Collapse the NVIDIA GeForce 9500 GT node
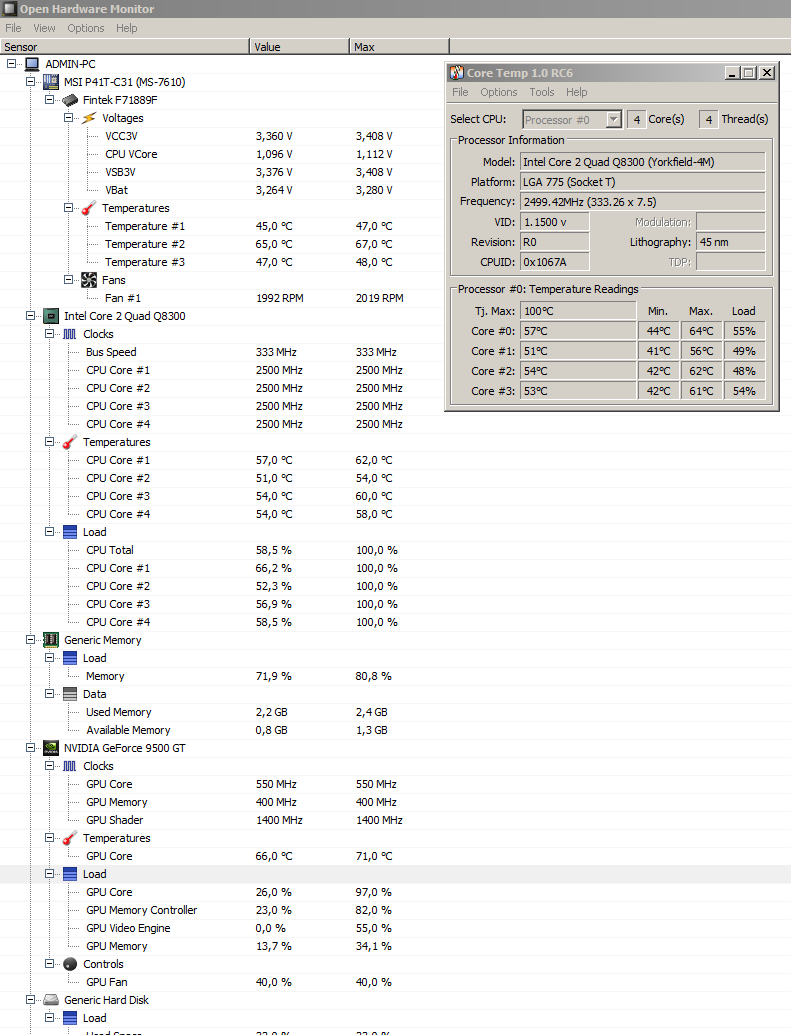Screen dimensions: 791x1035 coord(30,748)
